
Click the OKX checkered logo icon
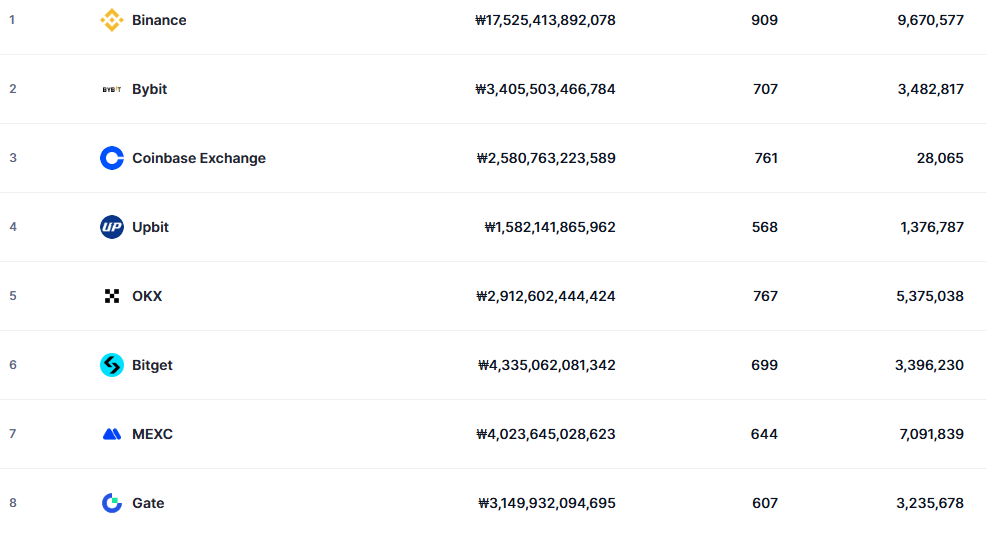coord(111,296)
